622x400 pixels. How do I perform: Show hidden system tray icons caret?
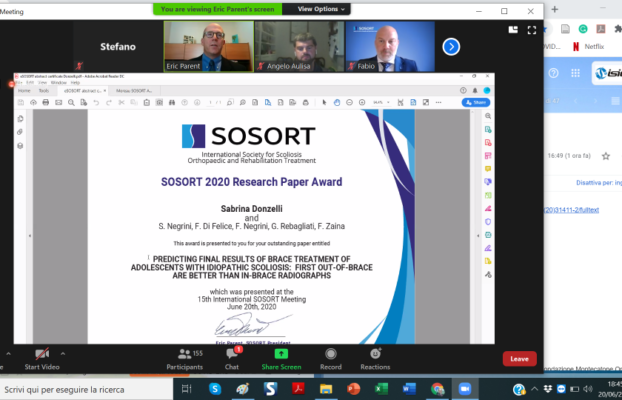[534, 389]
